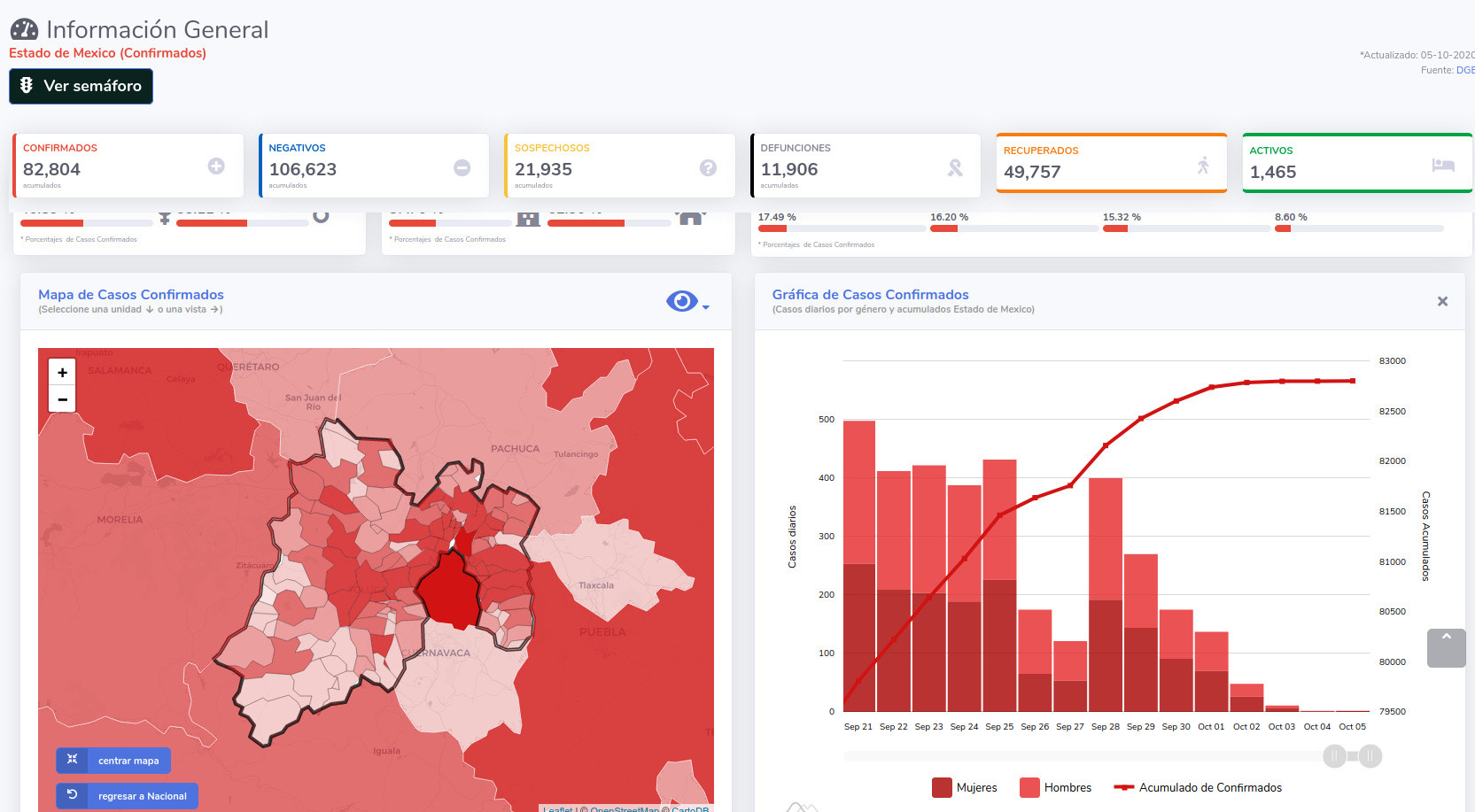Screen dimensions: 1475x812
Task: Click the PUEBLA label on the map
Action: click(602, 632)
